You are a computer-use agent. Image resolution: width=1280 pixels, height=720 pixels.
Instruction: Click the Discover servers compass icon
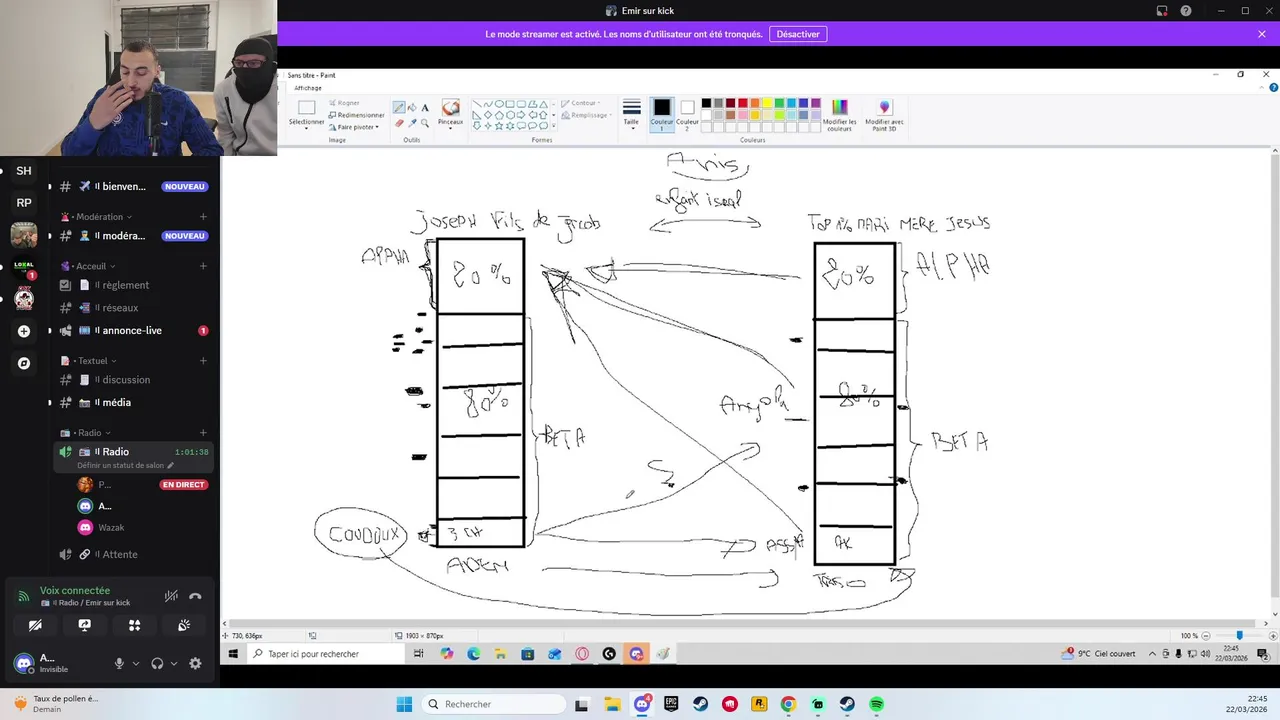pos(24,363)
